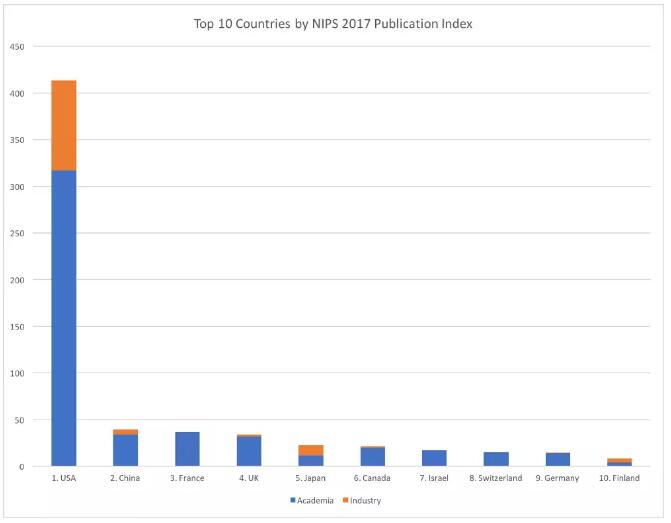Select the Academia legend label

tap(315, 500)
